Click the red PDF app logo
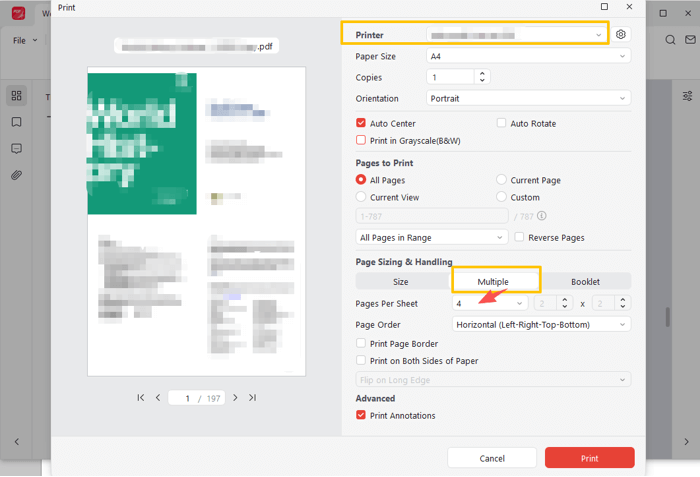This screenshot has height=477, width=700. [18, 13]
